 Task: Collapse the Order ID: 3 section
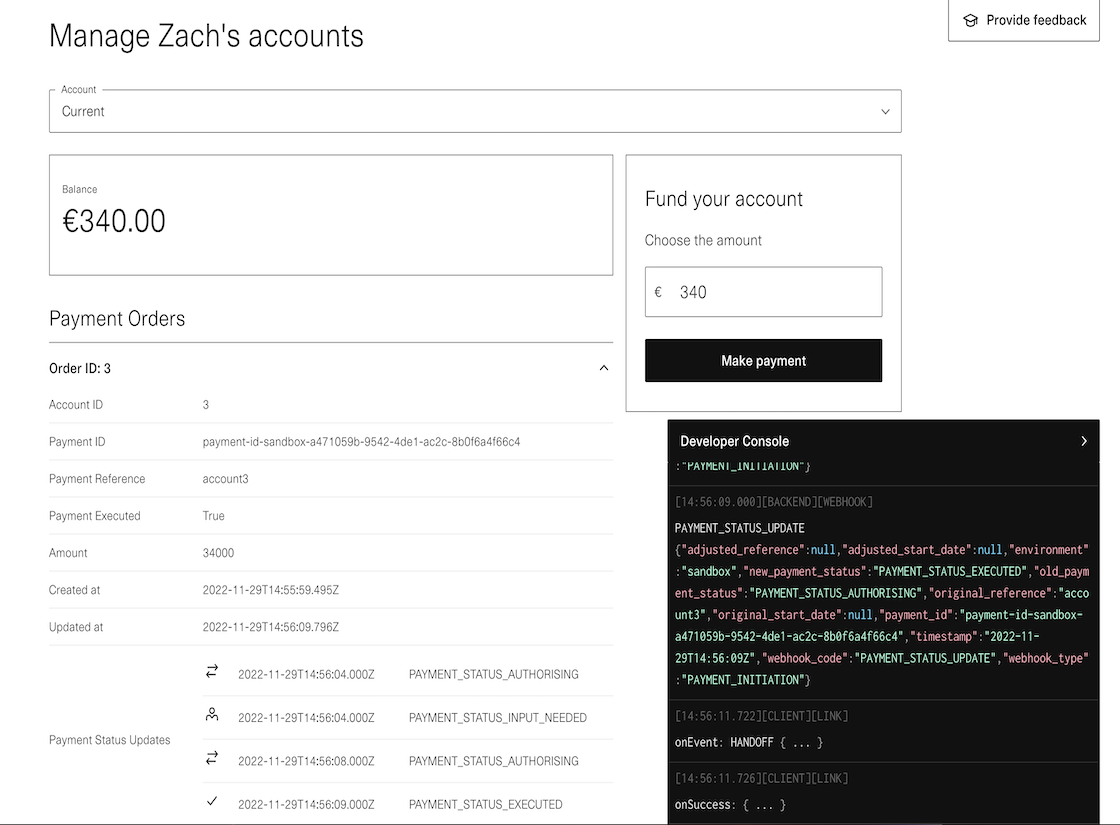click(x=603, y=368)
